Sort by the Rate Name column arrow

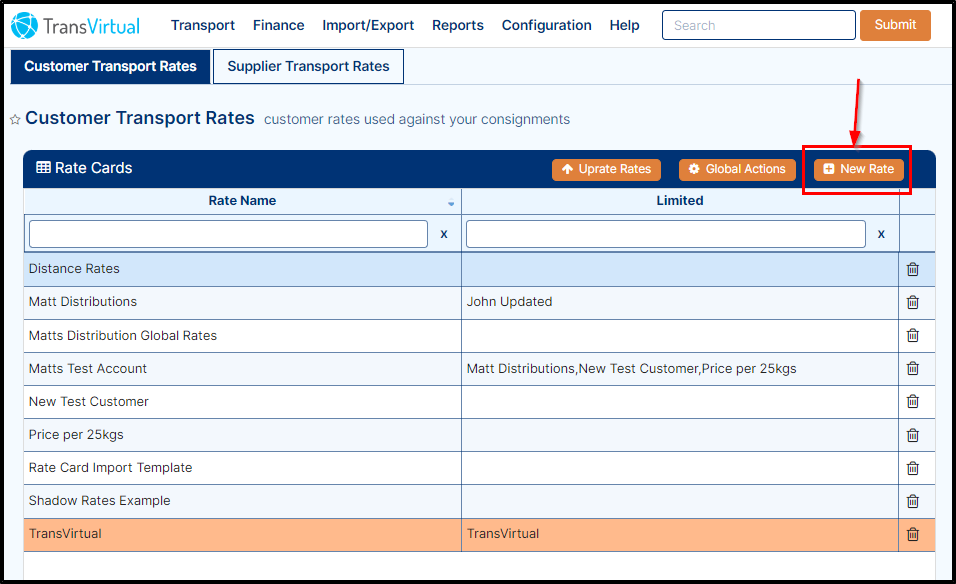(x=451, y=204)
